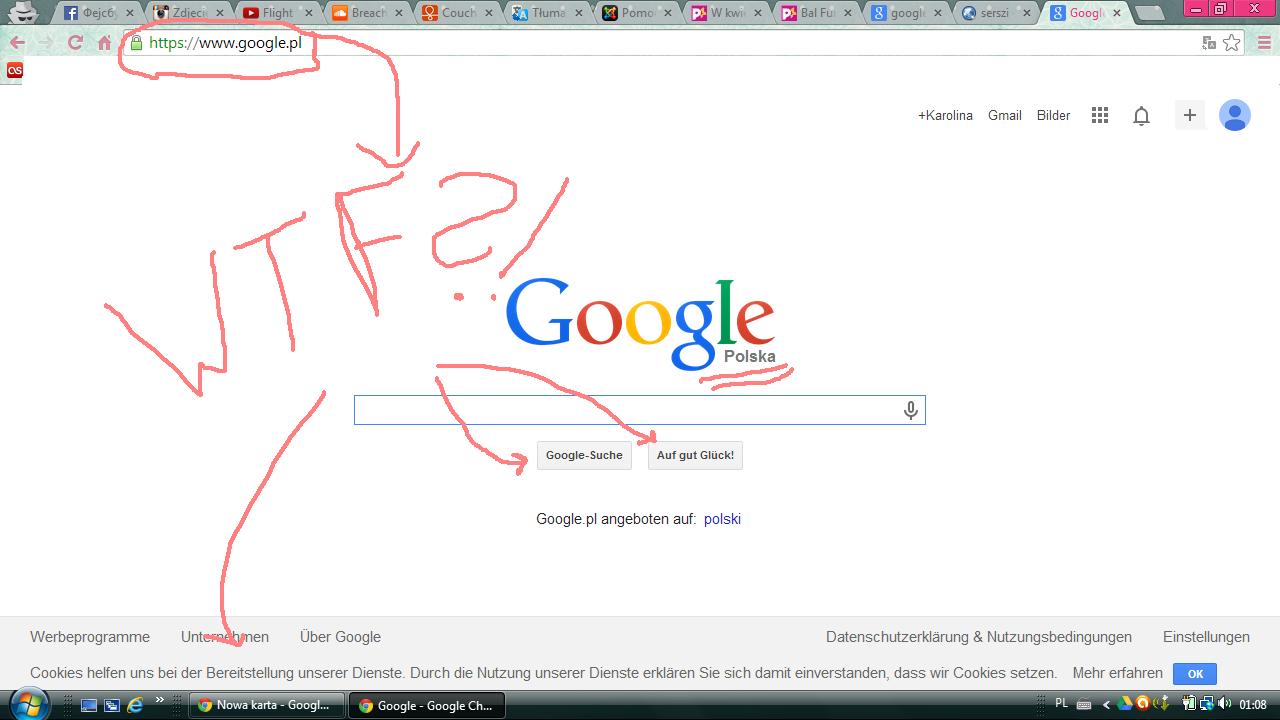This screenshot has width=1280, height=720.
Task: Click the Auf gut Glück! button
Action: point(695,455)
